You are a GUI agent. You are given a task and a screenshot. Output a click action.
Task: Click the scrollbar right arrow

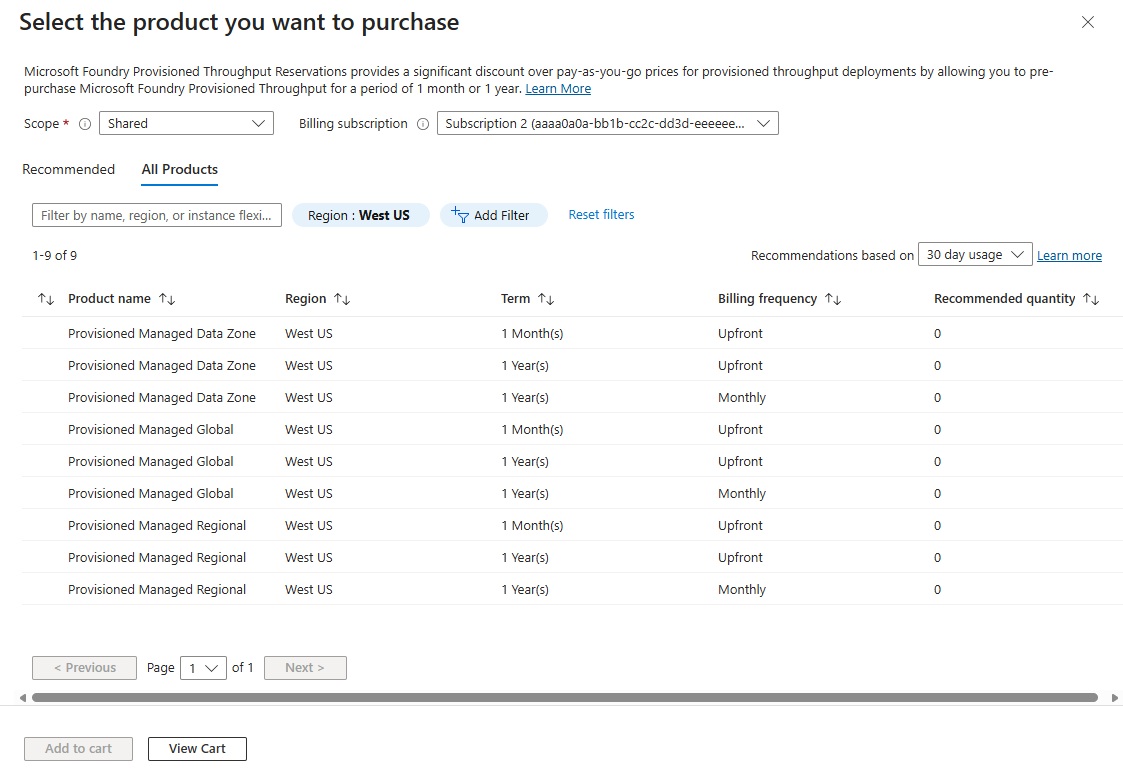1114,698
